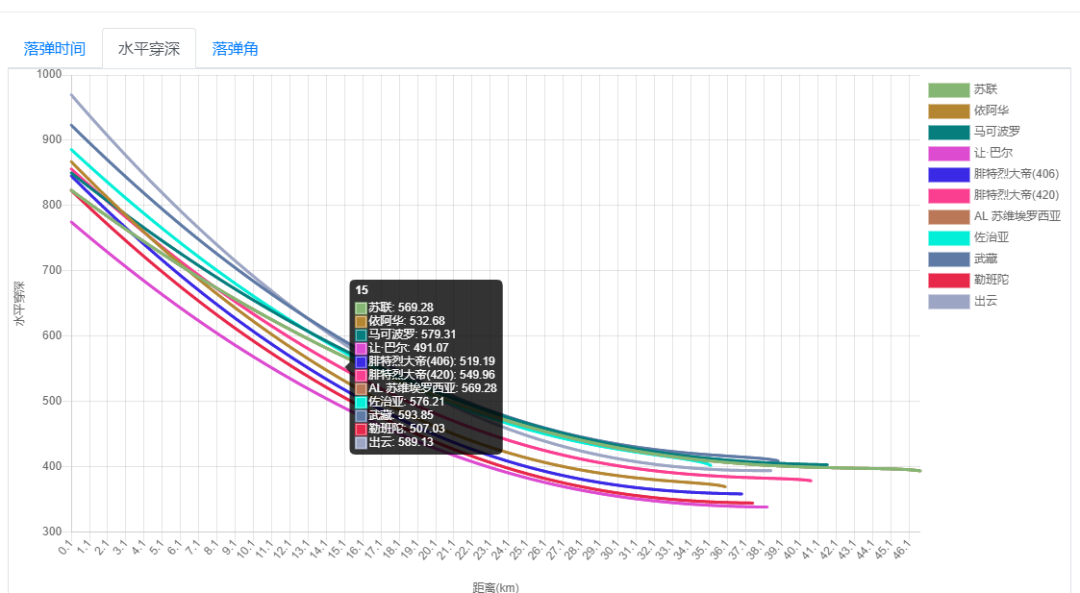Hide the 让·巴尔 series via its legend swatch

948,154
